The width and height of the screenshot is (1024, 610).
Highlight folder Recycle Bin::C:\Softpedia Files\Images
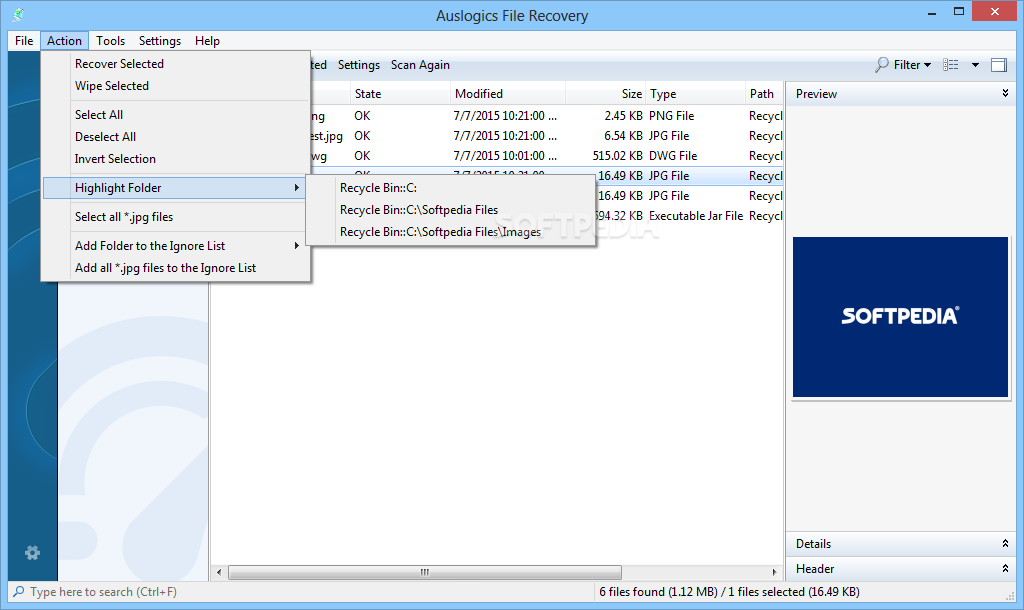click(x=451, y=232)
